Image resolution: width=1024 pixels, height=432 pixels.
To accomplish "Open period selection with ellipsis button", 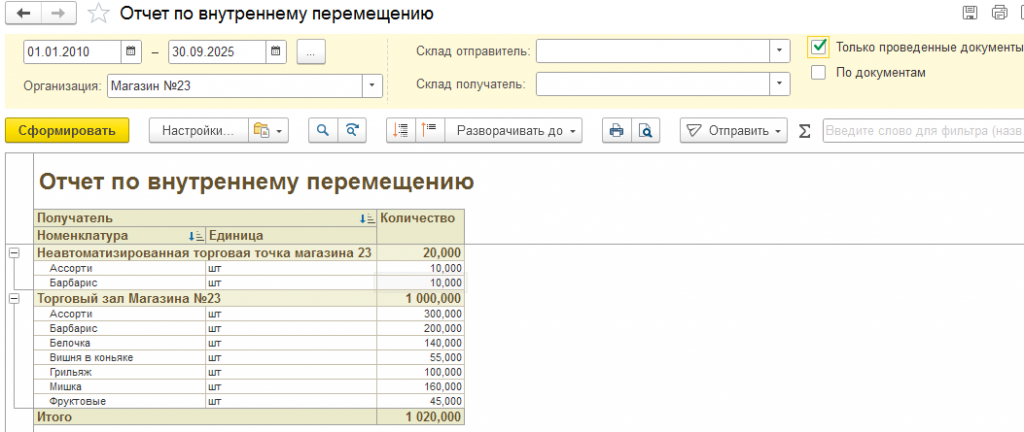I will click(x=311, y=52).
